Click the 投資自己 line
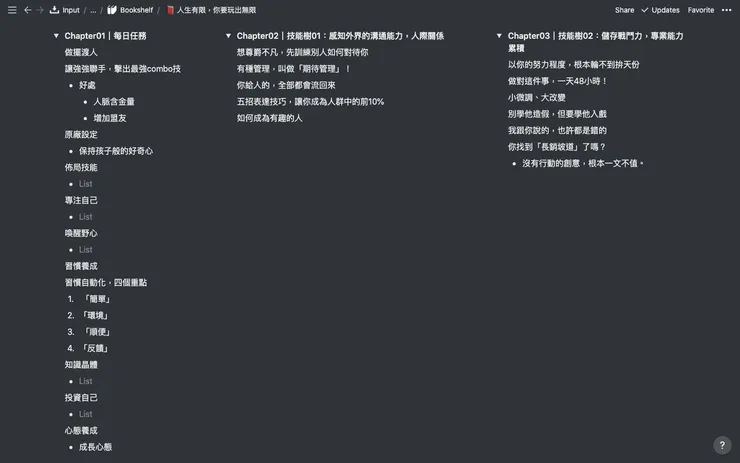The width and height of the screenshot is (740, 463). pos(81,398)
